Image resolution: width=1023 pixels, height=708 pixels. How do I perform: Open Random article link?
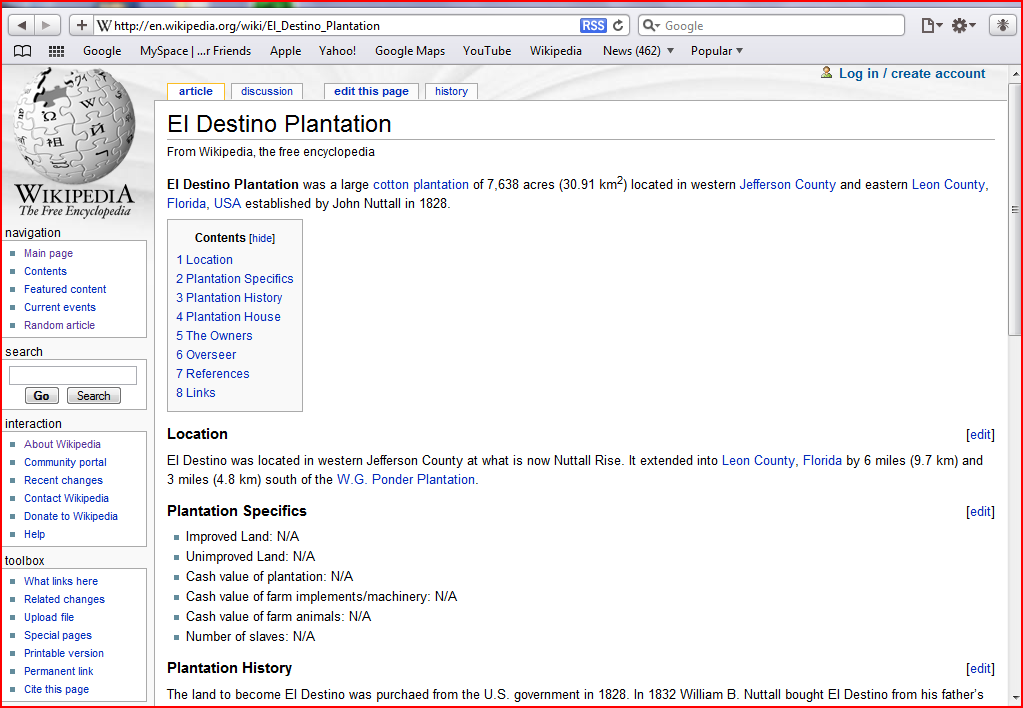click(x=59, y=325)
